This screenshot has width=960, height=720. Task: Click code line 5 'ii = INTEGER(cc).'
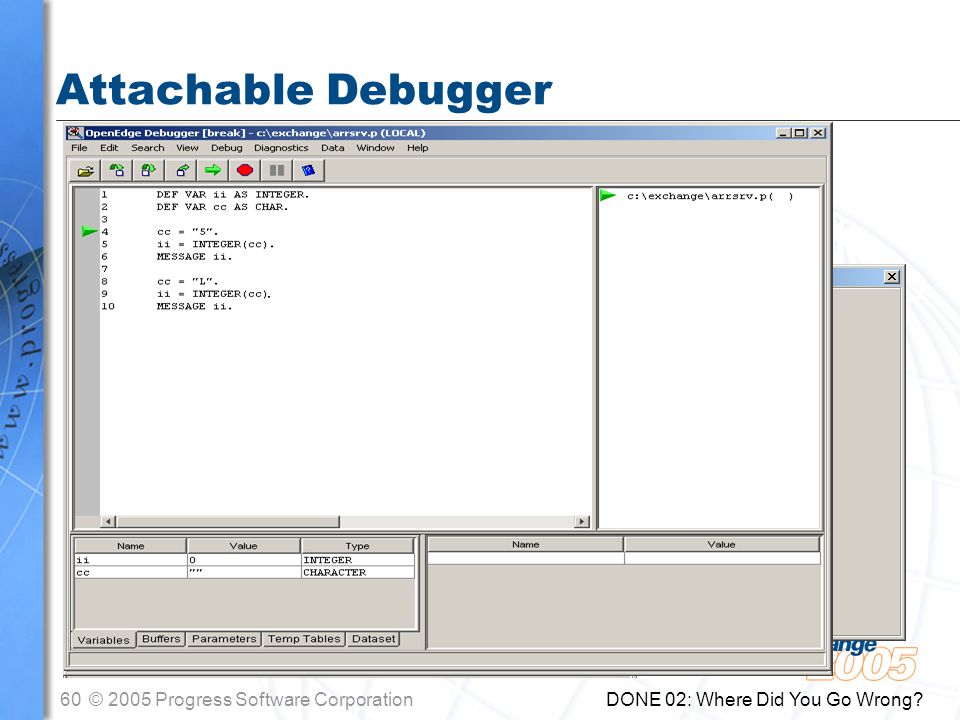(216, 244)
